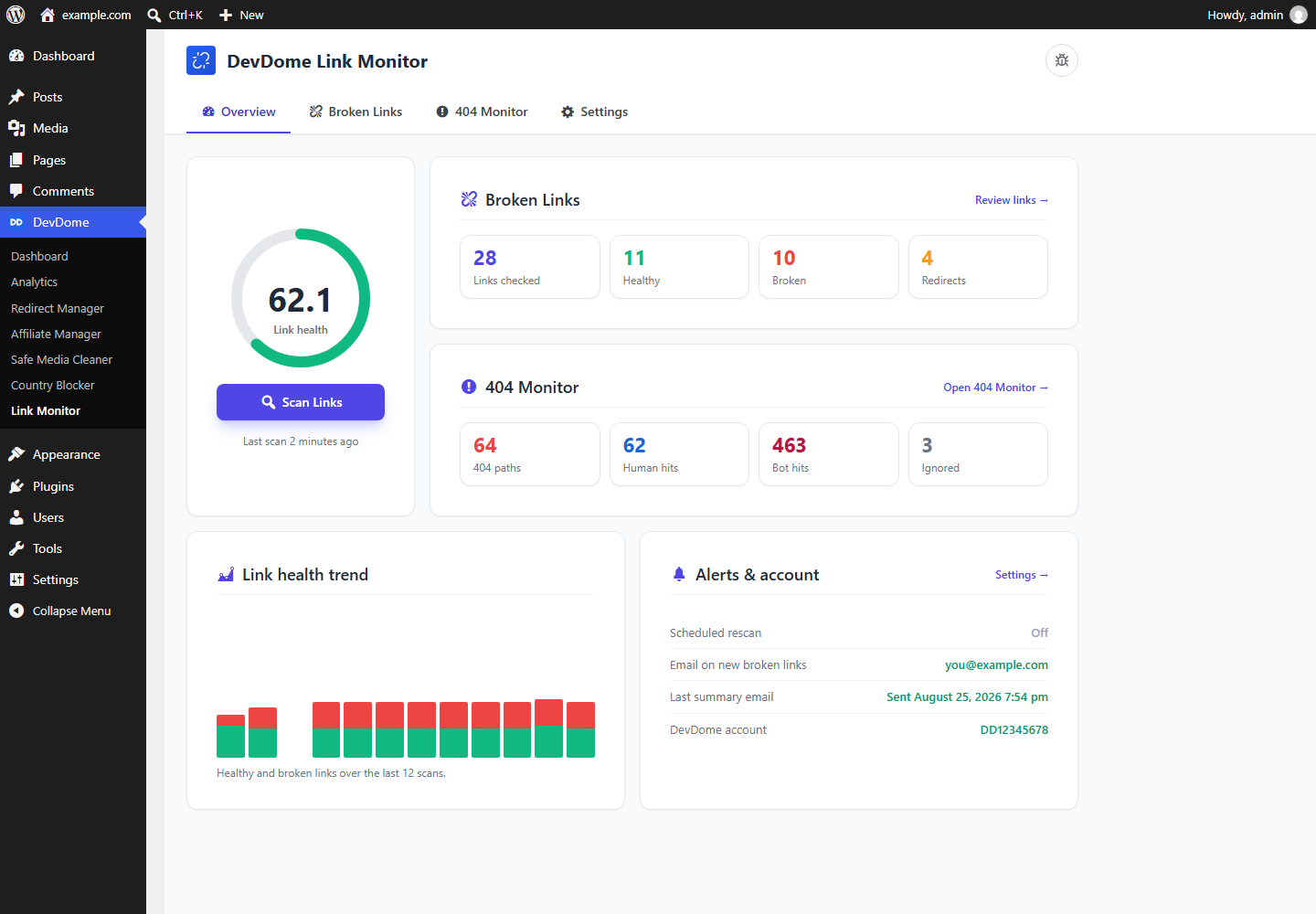Click the 11 Healthy stat card
The height and width of the screenshot is (914, 1316).
[x=679, y=267]
